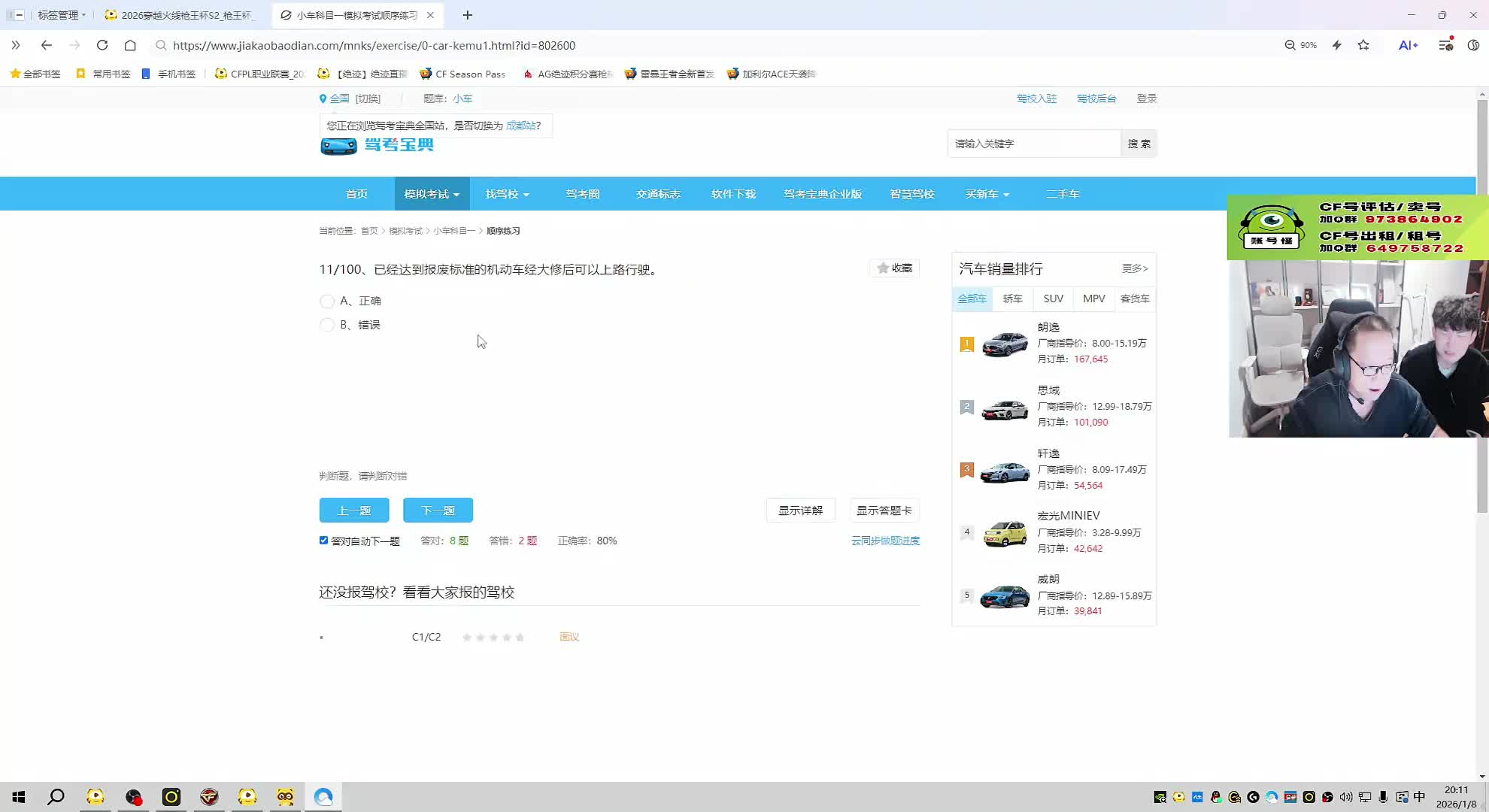The image size is (1489, 812).
Task: Bookmark this page with the star icon
Action: tap(1363, 45)
